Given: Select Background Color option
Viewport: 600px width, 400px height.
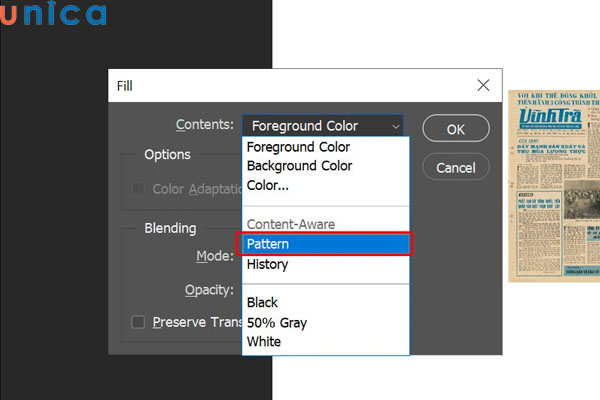Looking at the screenshot, I should tap(299, 166).
